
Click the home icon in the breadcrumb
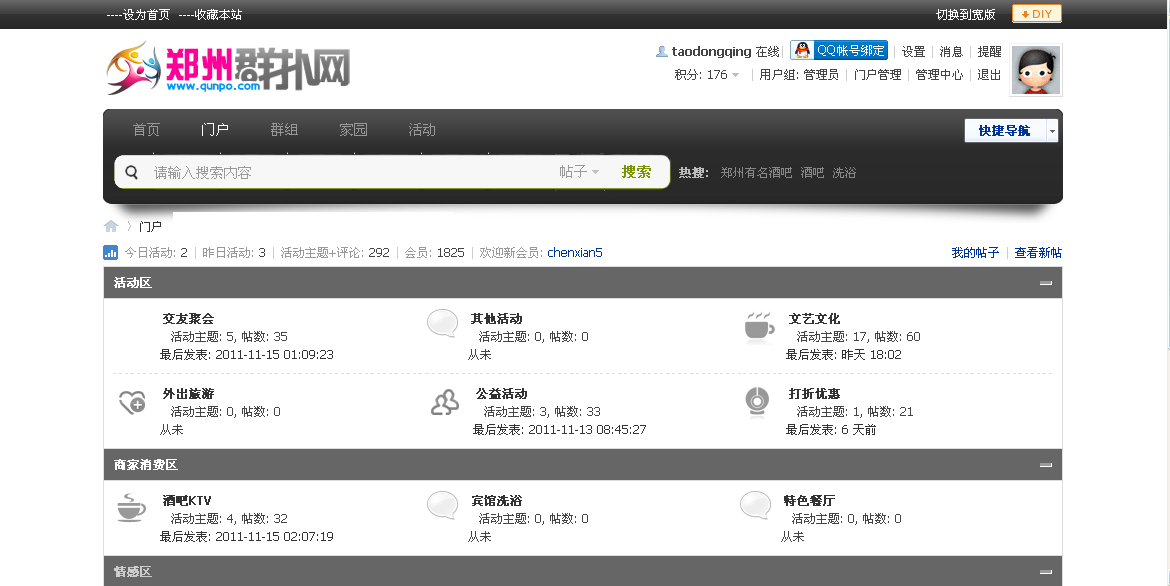110,226
